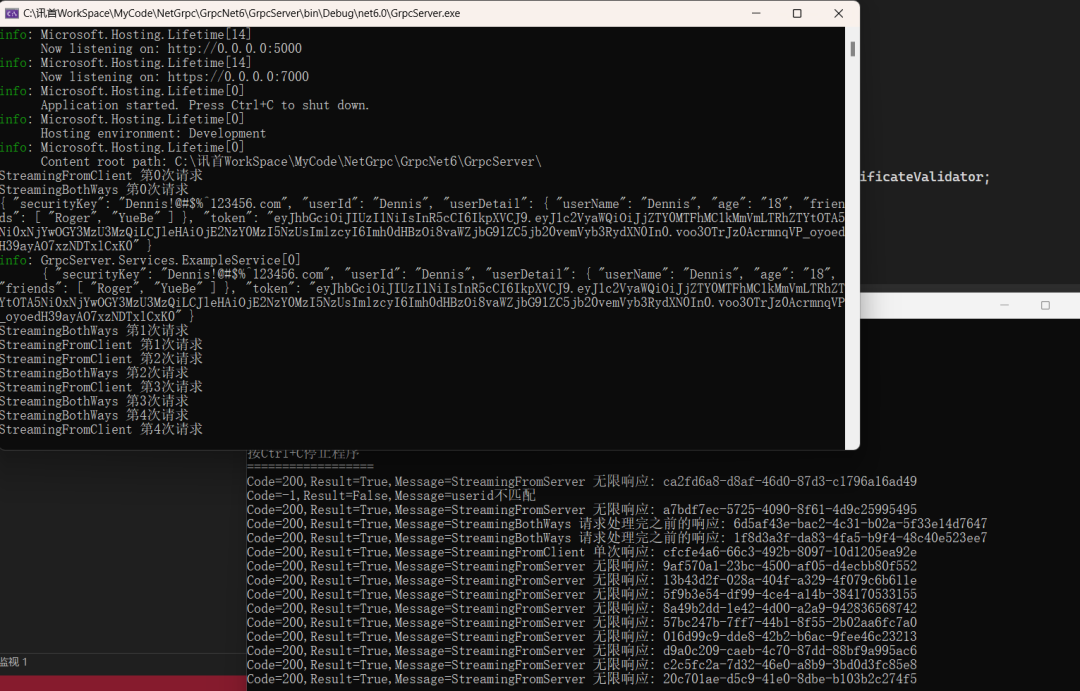1080x691 pixels.
Task: Close the GrpcServer.exe console window
Action: tap(838, 13)
